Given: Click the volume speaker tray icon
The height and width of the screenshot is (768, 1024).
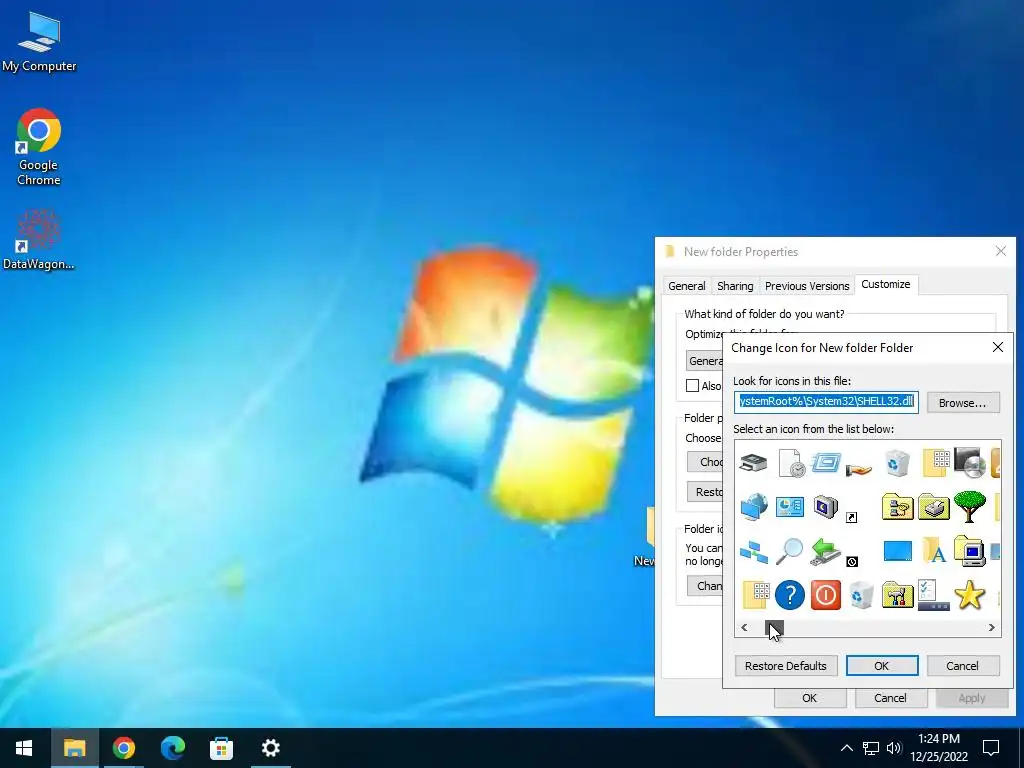Looking at the screenshot, I should click(894, 748).
